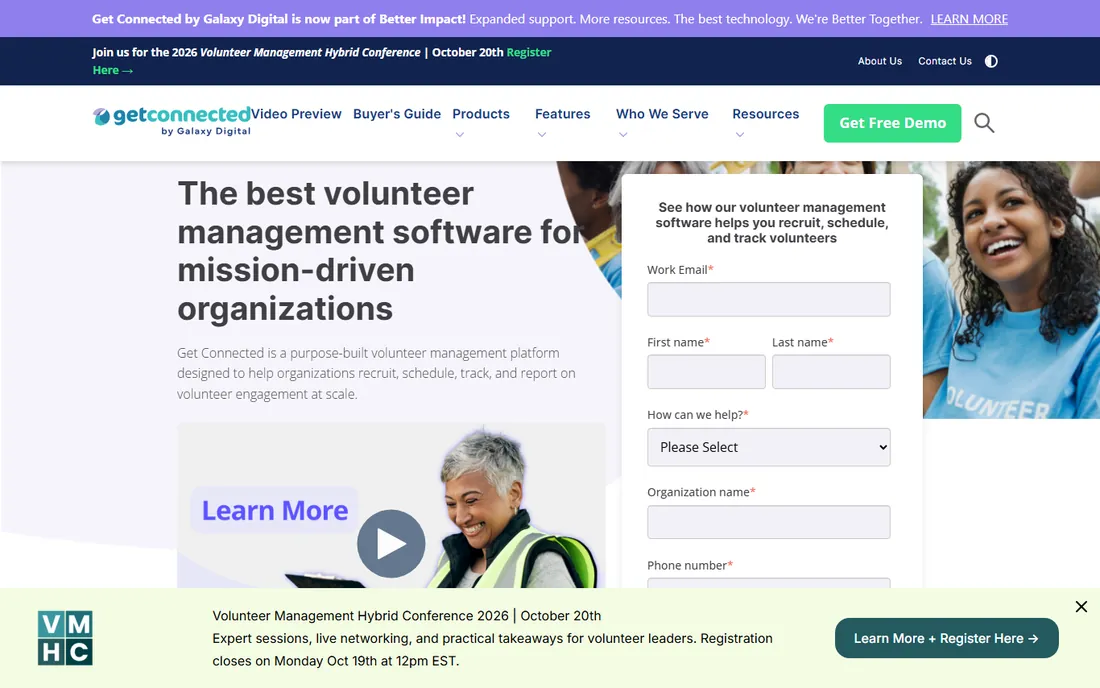The width and height of the screenshot is (1100, 688).
Task: Click Learn More + Register Here button
Action: click(946, 638)
